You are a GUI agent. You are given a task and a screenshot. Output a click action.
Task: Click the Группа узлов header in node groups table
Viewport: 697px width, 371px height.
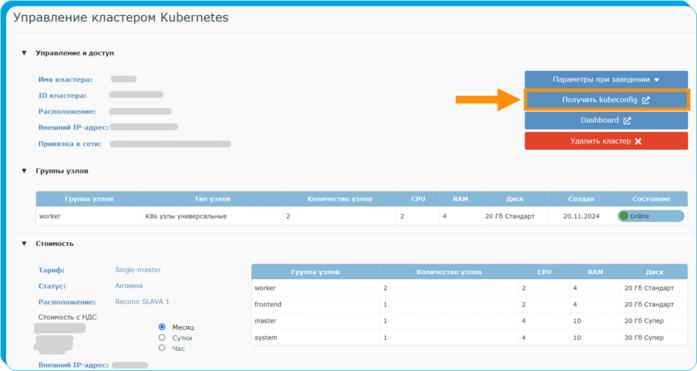pos(89,199)
